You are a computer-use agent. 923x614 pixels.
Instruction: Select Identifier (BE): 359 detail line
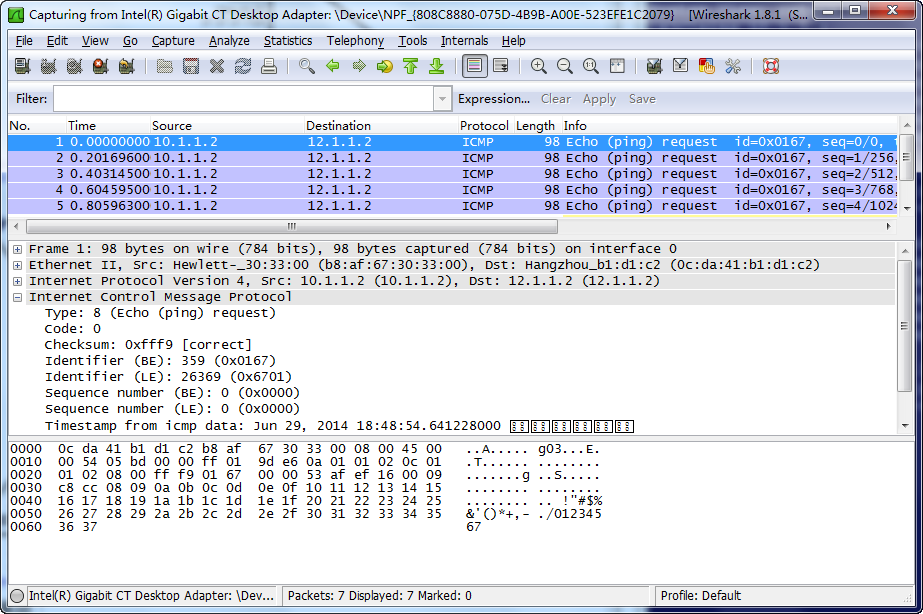click(160, 361)
